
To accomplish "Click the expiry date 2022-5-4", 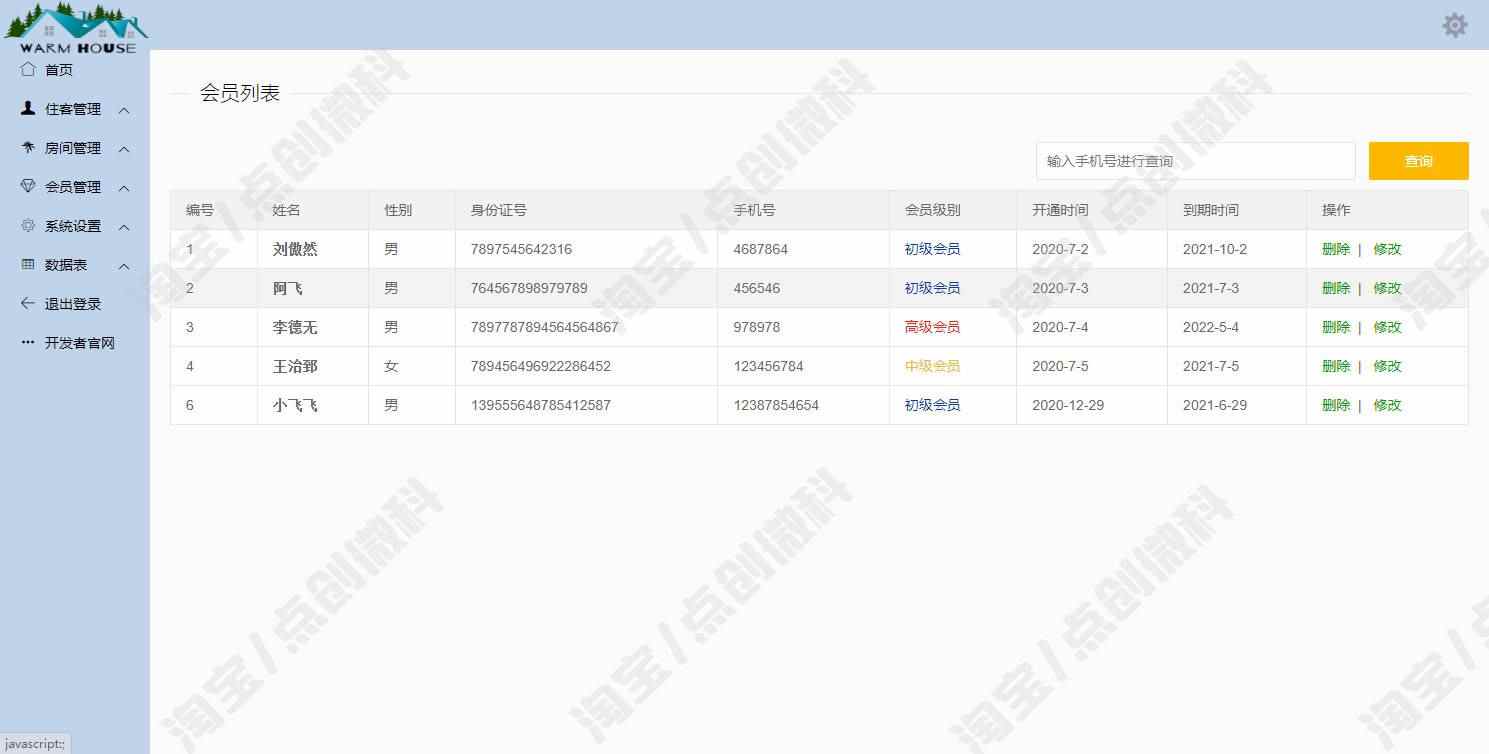I will coord(1211,327).
